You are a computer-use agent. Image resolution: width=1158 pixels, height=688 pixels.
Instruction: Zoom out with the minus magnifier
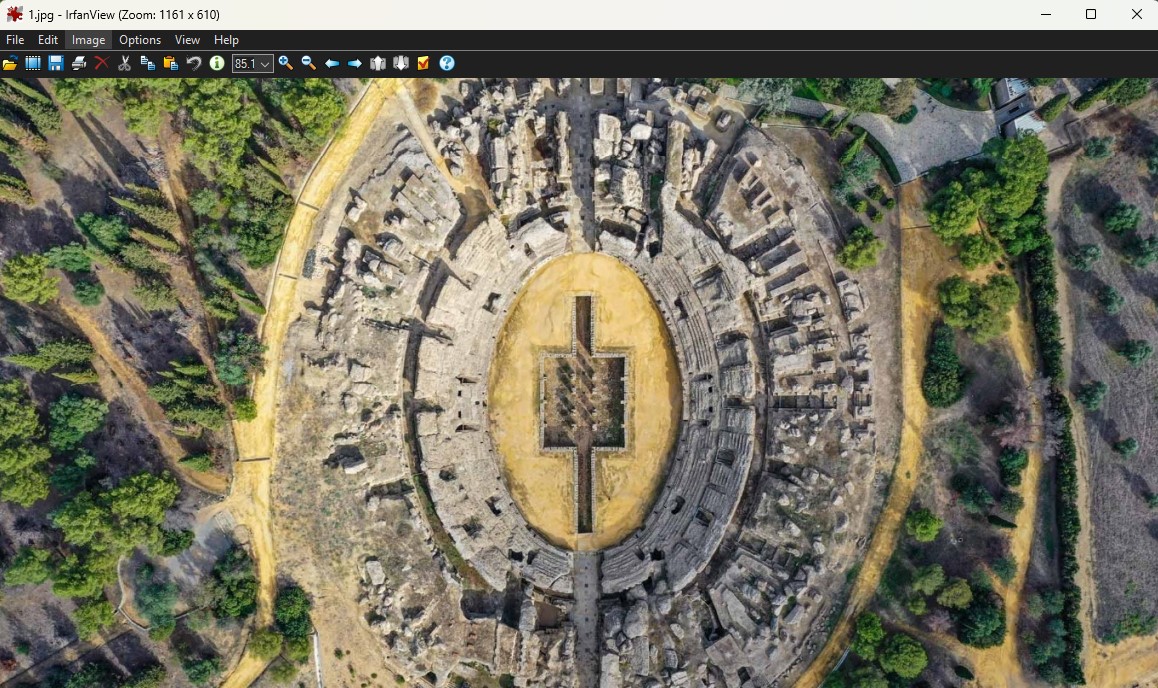pos(309,63)
